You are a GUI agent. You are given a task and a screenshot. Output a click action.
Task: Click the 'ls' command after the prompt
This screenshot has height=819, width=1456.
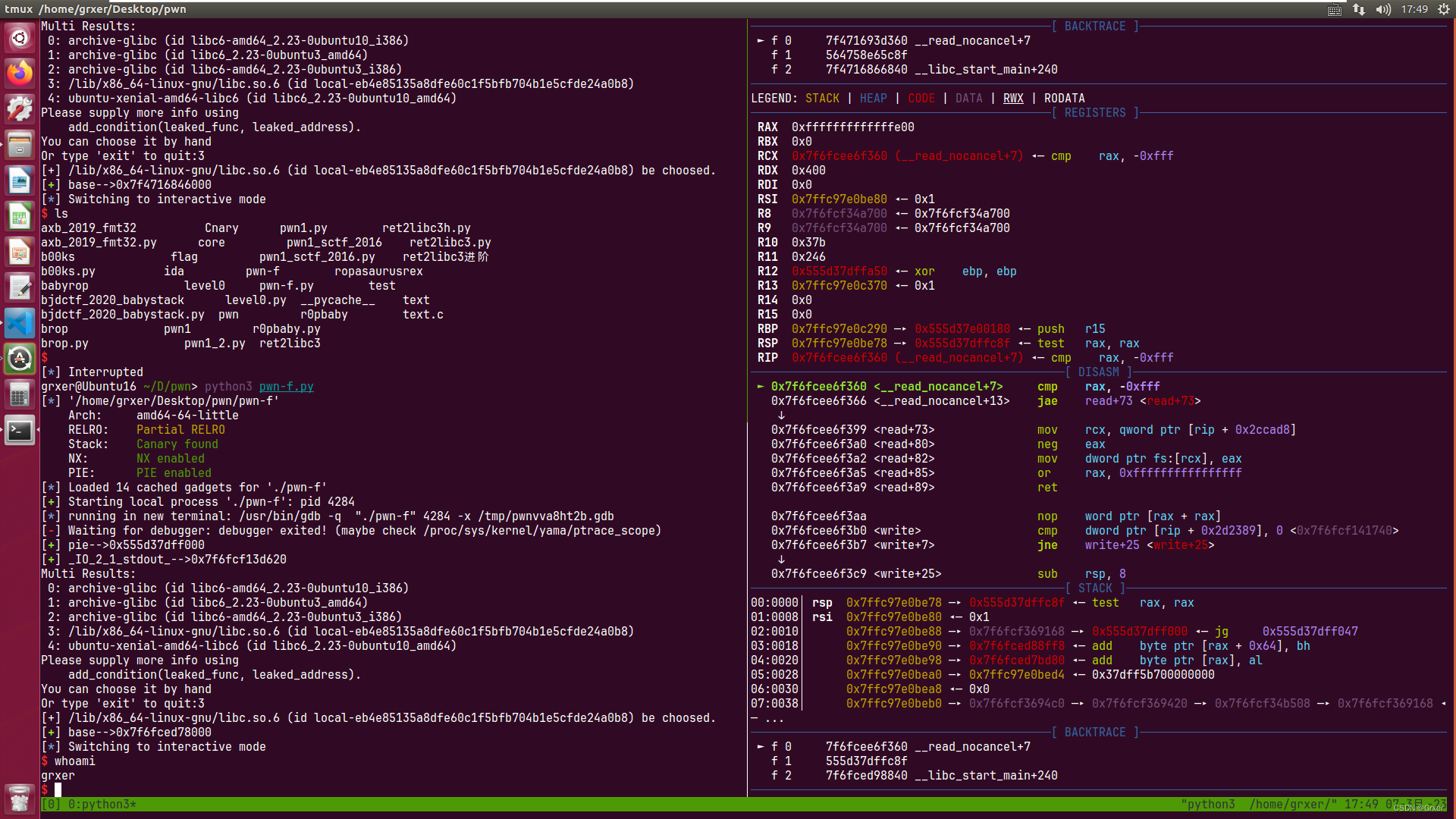click(61, 213)
